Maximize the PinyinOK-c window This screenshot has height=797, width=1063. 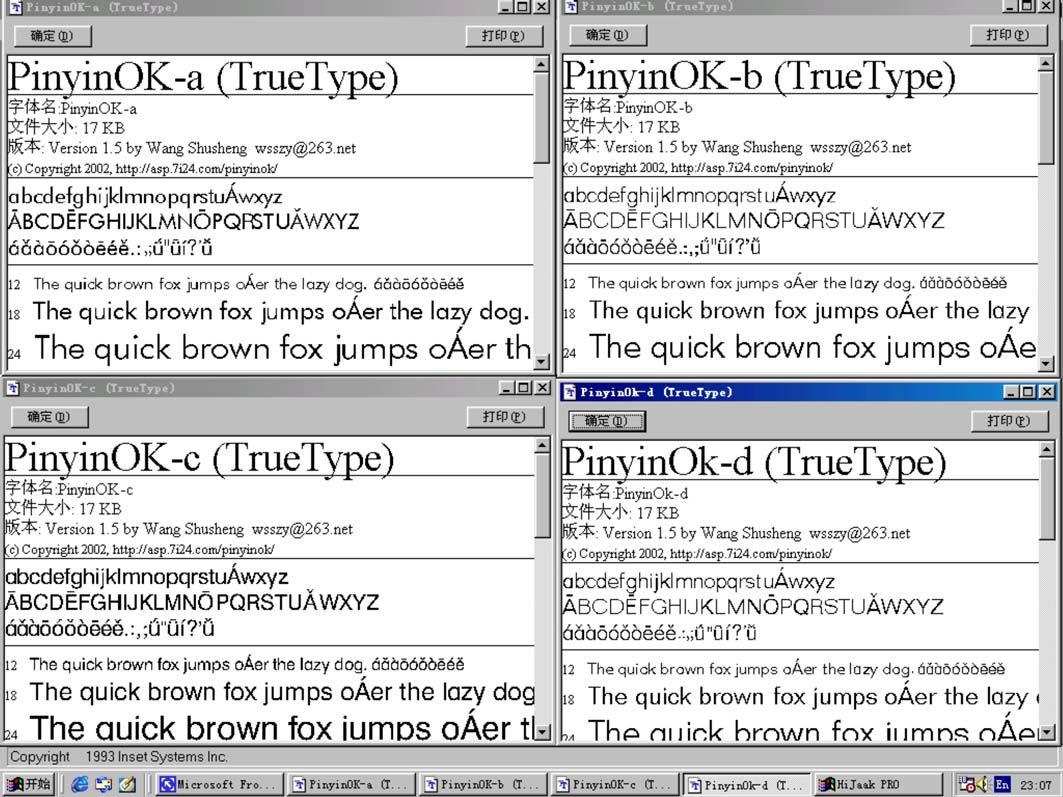(x=523, y=388)
